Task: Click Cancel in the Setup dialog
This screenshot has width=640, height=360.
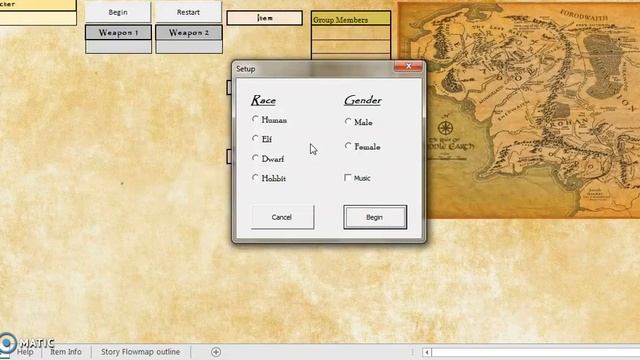Action: [x=282, y=217]
